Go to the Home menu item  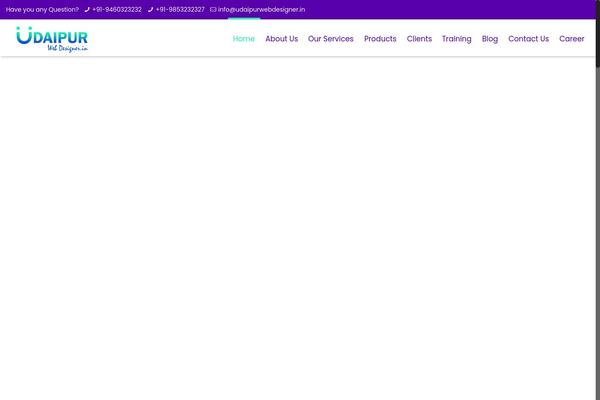click(244, 39)
